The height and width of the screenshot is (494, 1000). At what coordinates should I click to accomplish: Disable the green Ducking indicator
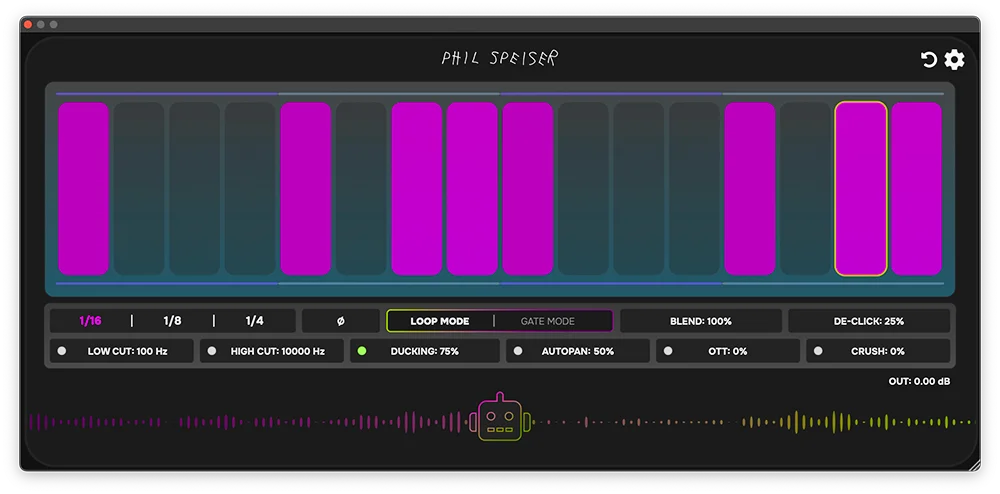click(362, 351)
